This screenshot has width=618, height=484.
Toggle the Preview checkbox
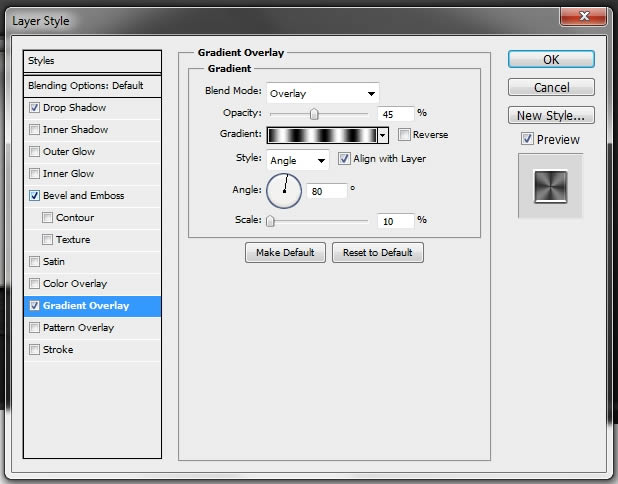point(527,139)
